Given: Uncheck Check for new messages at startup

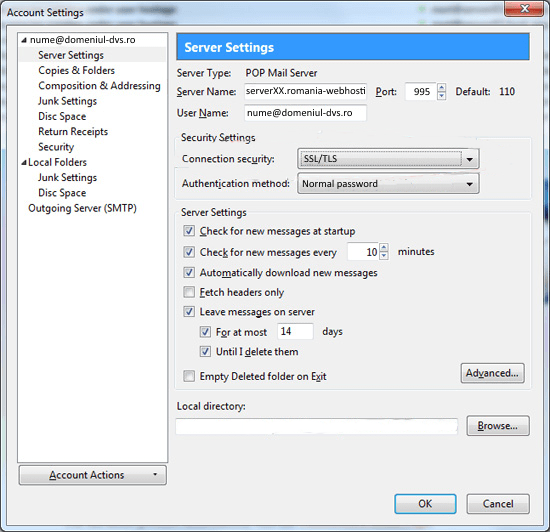Looking at the screenshot, I should tap(189, 231).
